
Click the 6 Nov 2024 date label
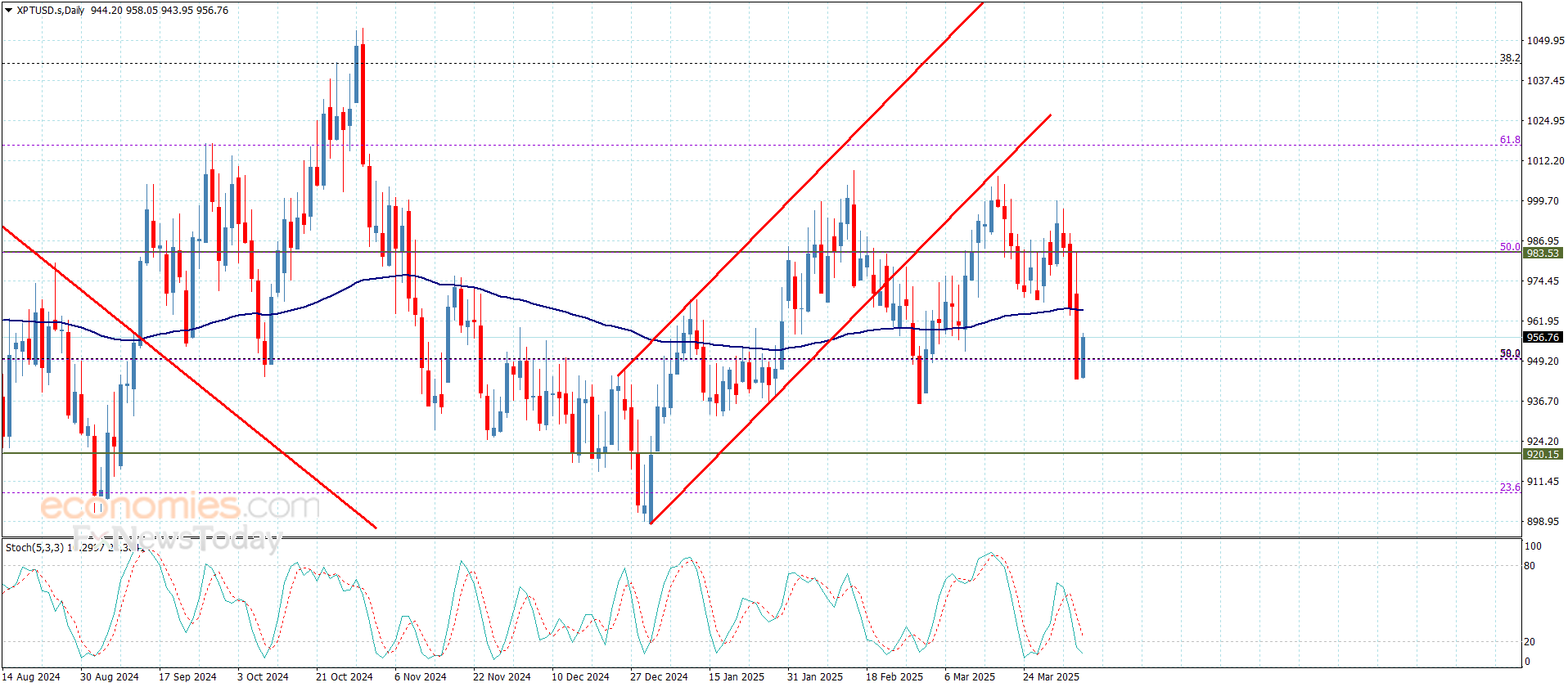tap(421, 676)
